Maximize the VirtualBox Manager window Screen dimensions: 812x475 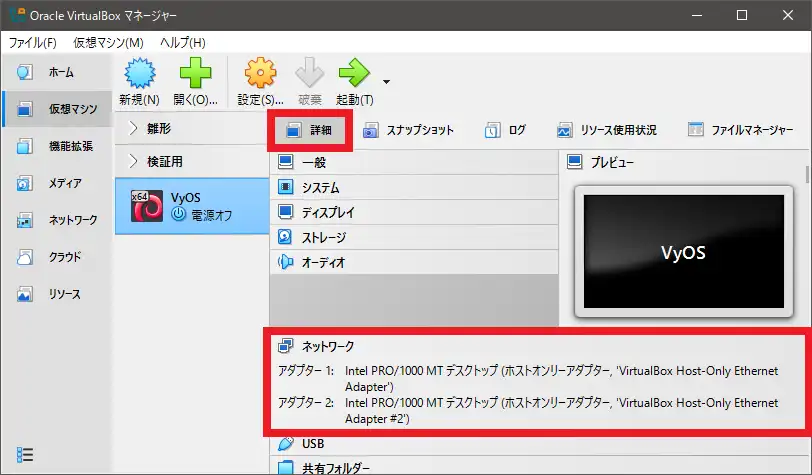tap(742, 15)
